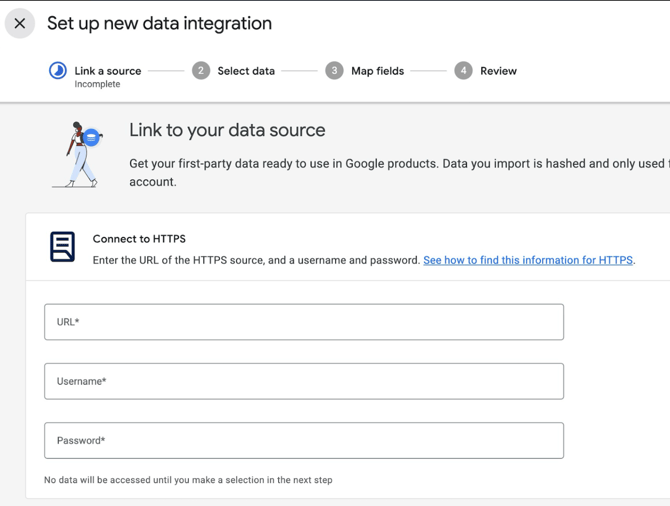This screenshot has height=506, width=670.
Task: Select the 'Link a source' step label
Action: [107, 71]
